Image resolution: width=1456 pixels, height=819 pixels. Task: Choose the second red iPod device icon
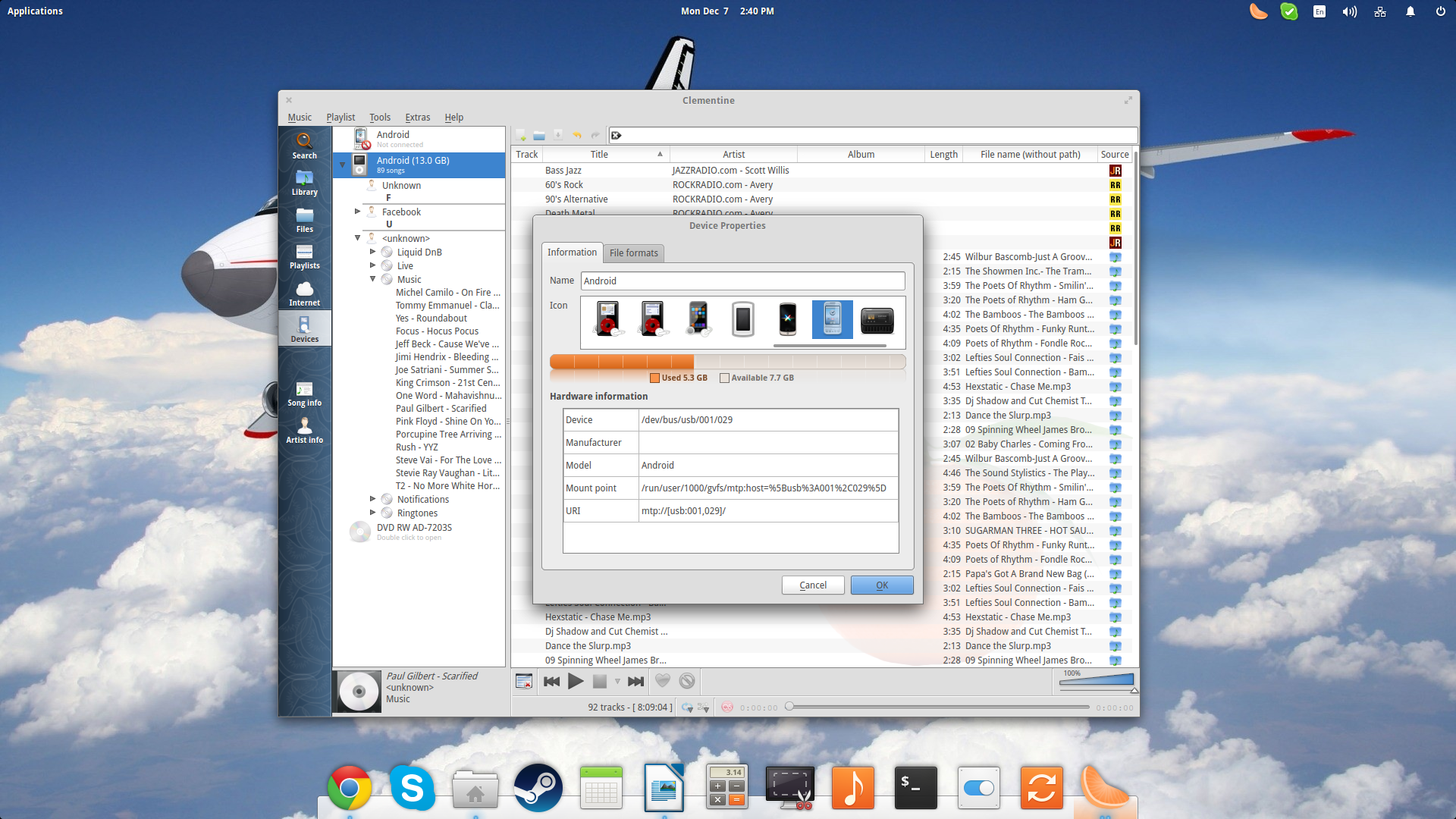653,318
